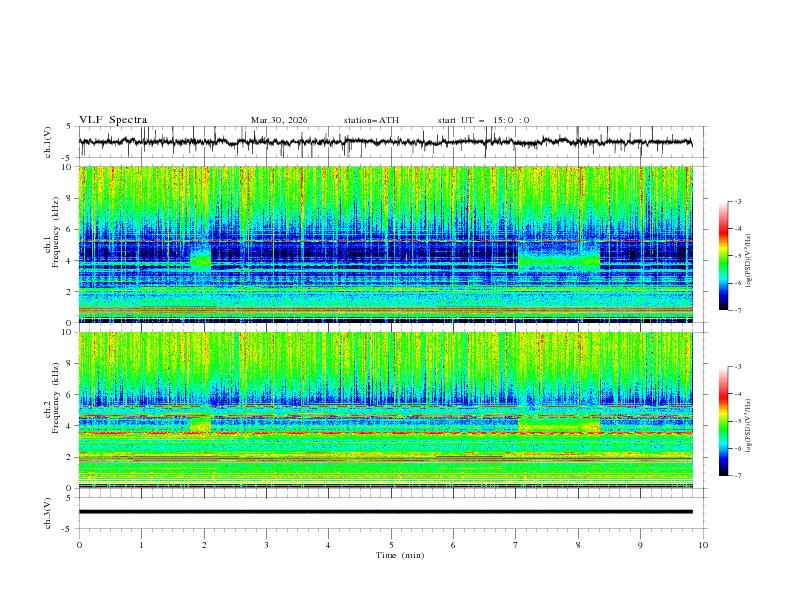This screenshot has width=792, height=612.
Task: Click the 'VLF Spectra' plot title
Action: (x=113, y=120)
